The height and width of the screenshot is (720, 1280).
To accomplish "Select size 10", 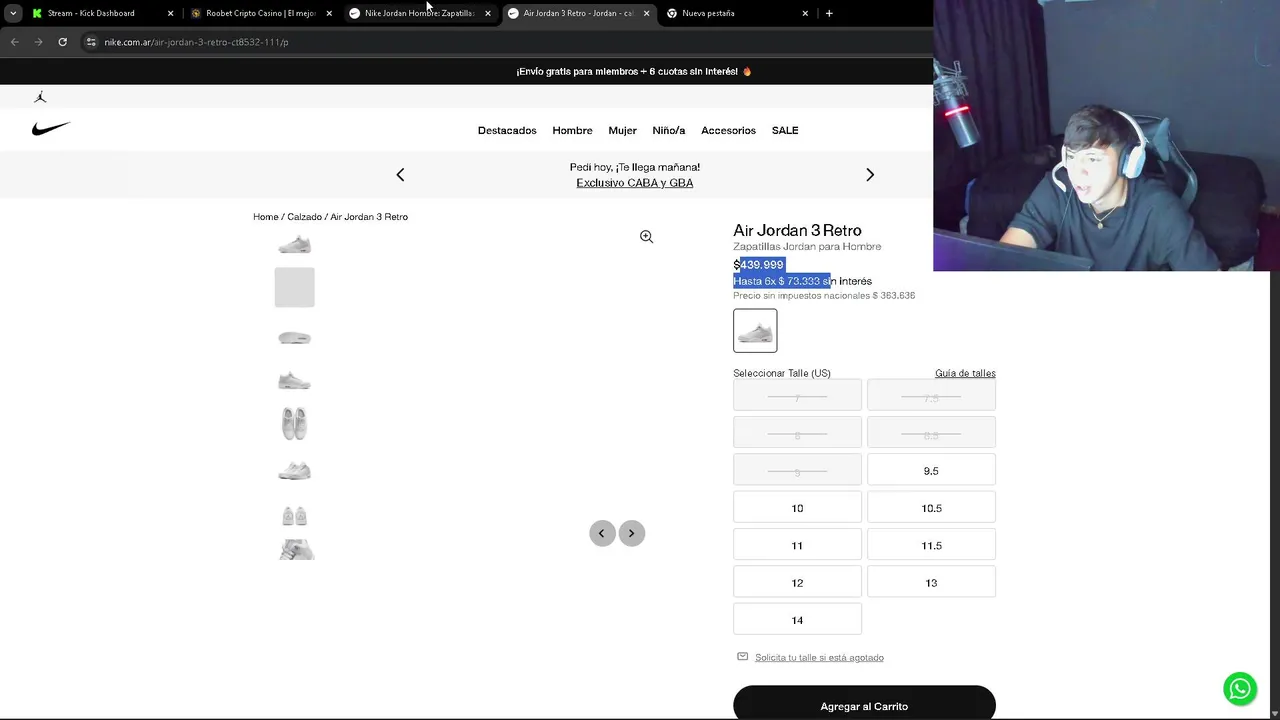I will (797, 507).
